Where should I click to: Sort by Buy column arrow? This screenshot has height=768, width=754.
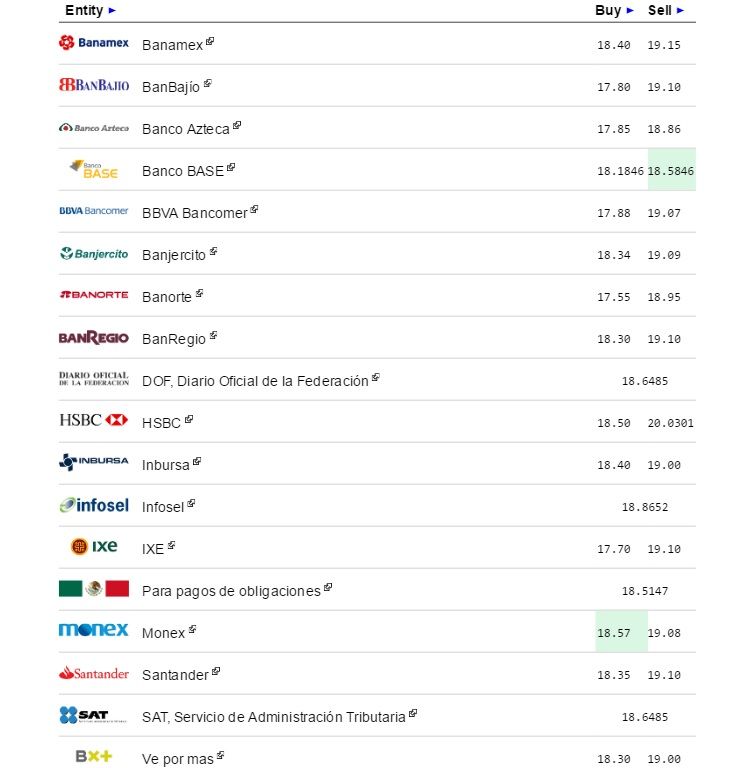coord(630,10)
